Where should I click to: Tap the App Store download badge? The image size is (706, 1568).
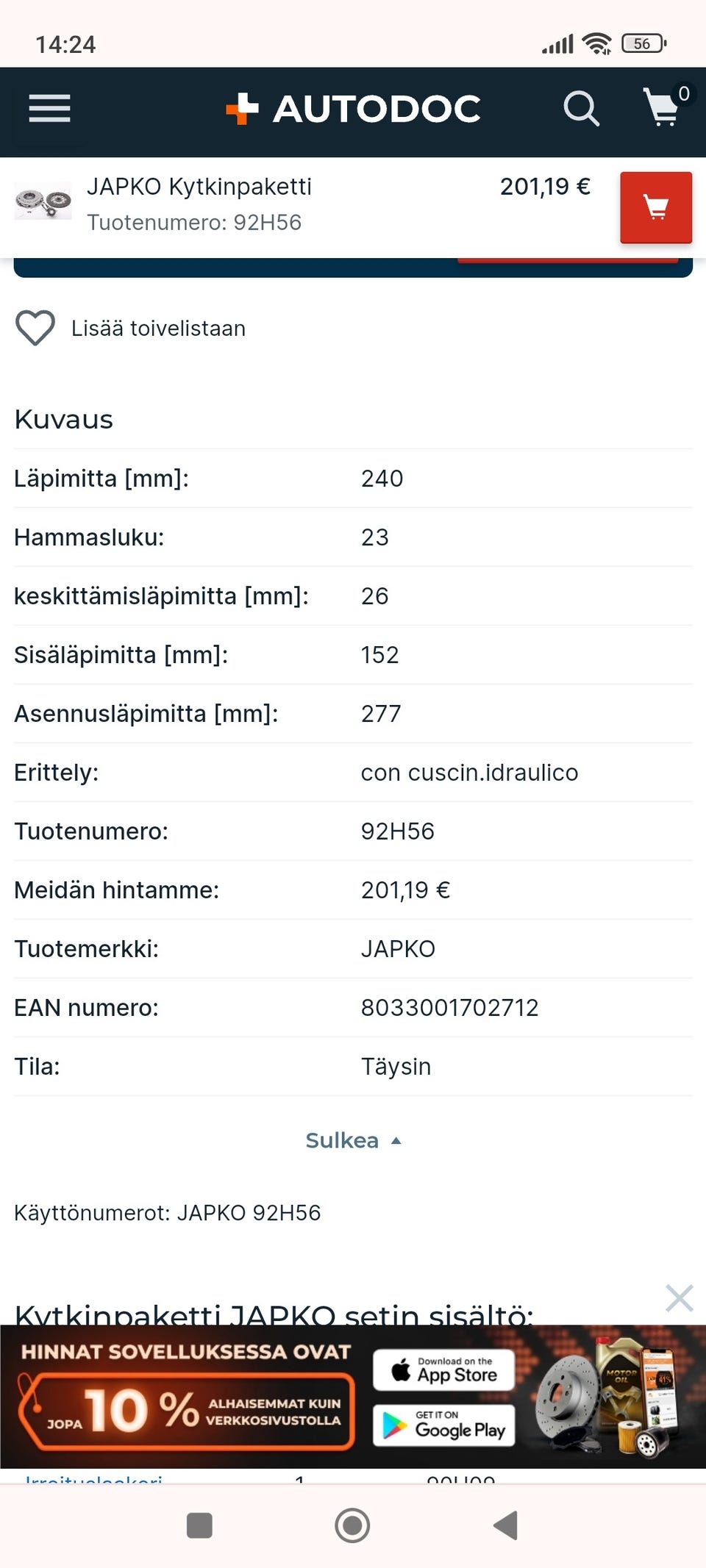point(443,1370)
